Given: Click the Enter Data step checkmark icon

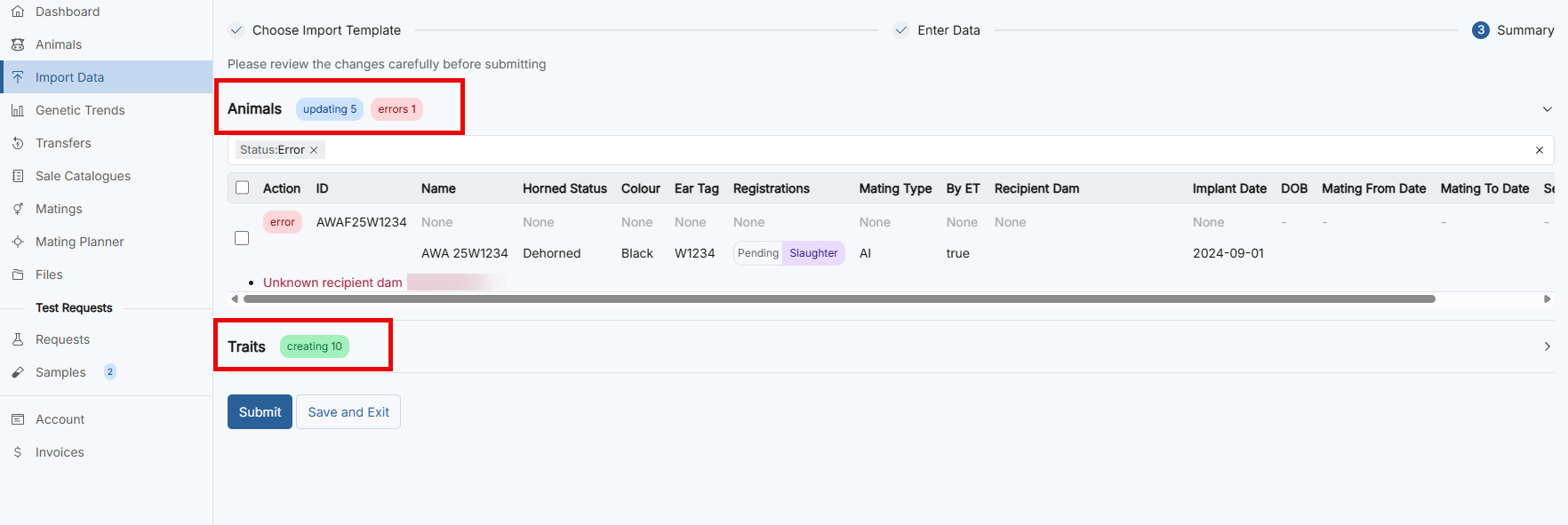Looking at the screenshot, I should (901, 30).
